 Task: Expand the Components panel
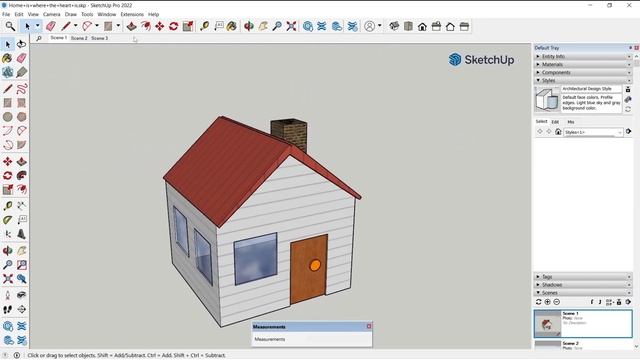(x=583, y=72)
